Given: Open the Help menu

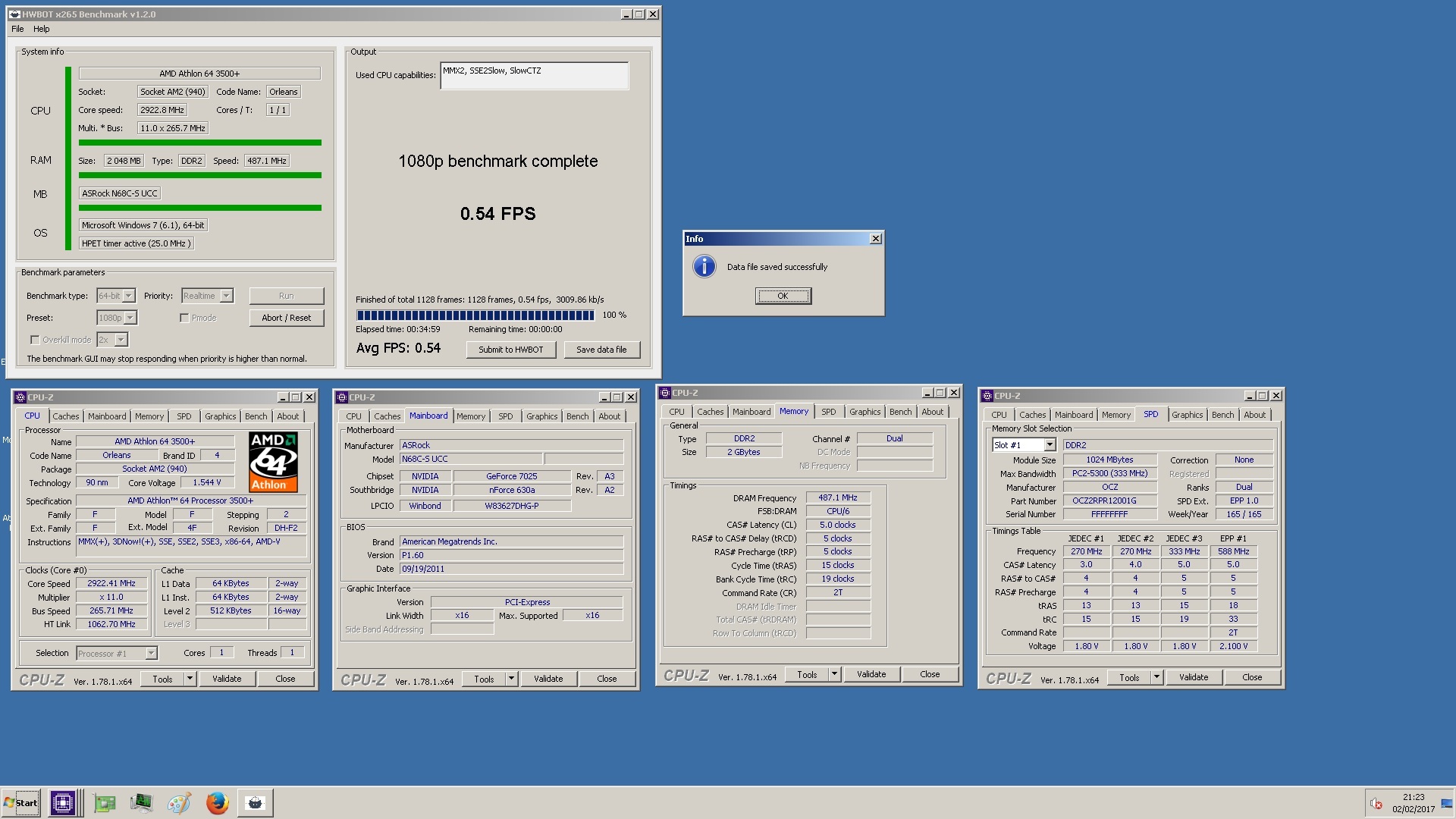Looking at the screenshot, I should 42,29.
